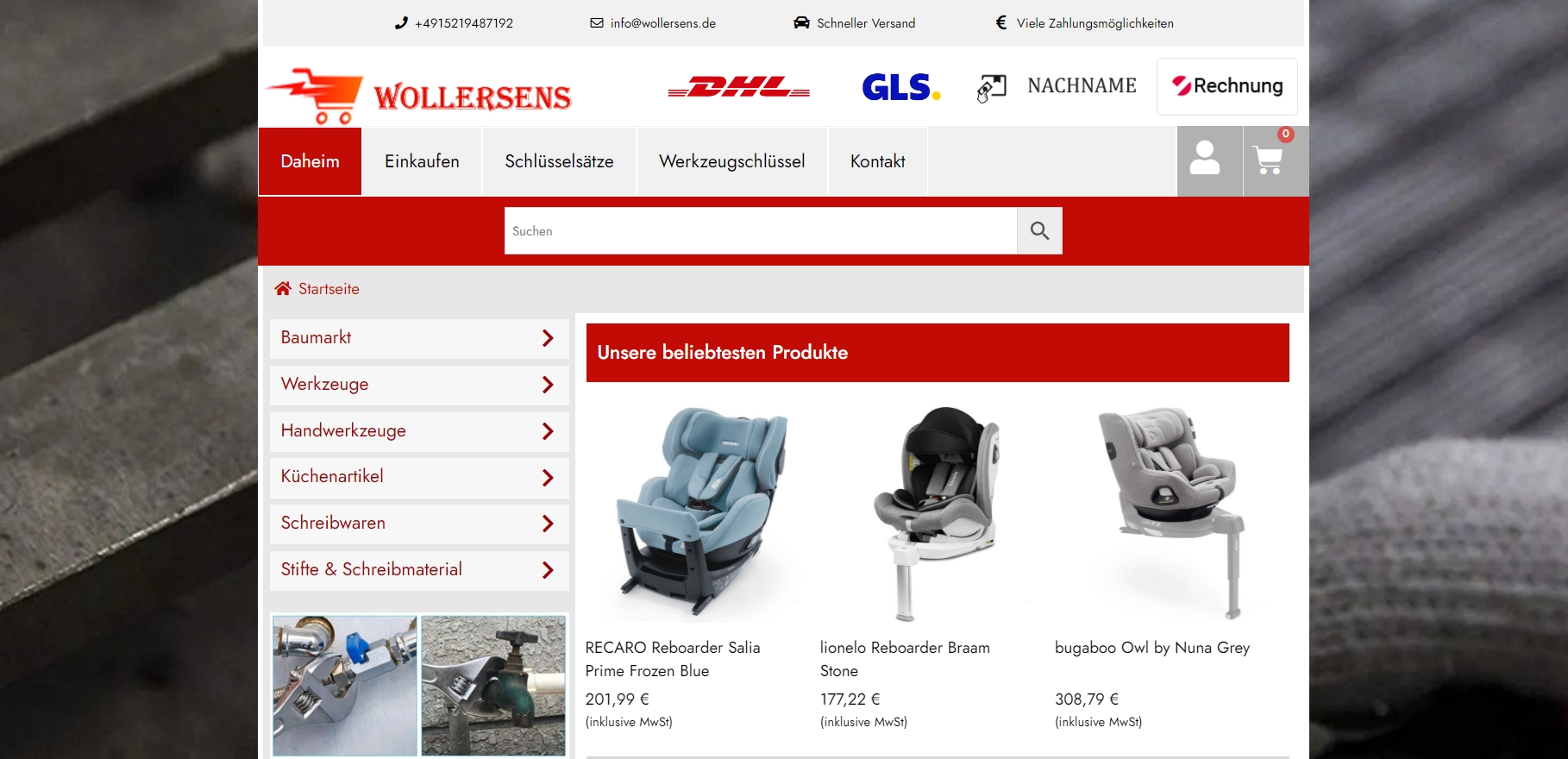Go to the Schlüsselsätze menu tab
This screenshot has width=1568, height=759.
tap(559, 161)
